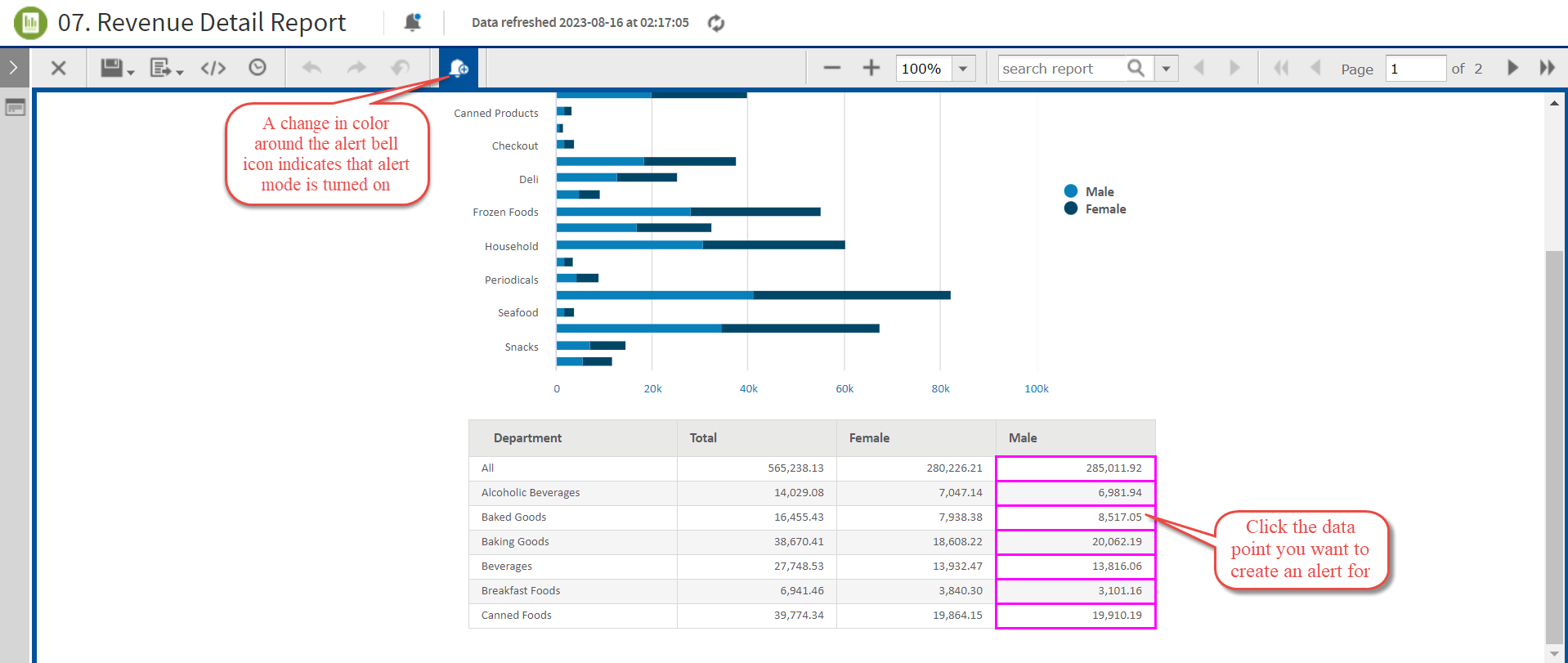Undo the last action
The width and height of the screenshot is (1568, 663).
tap(311, 68)
